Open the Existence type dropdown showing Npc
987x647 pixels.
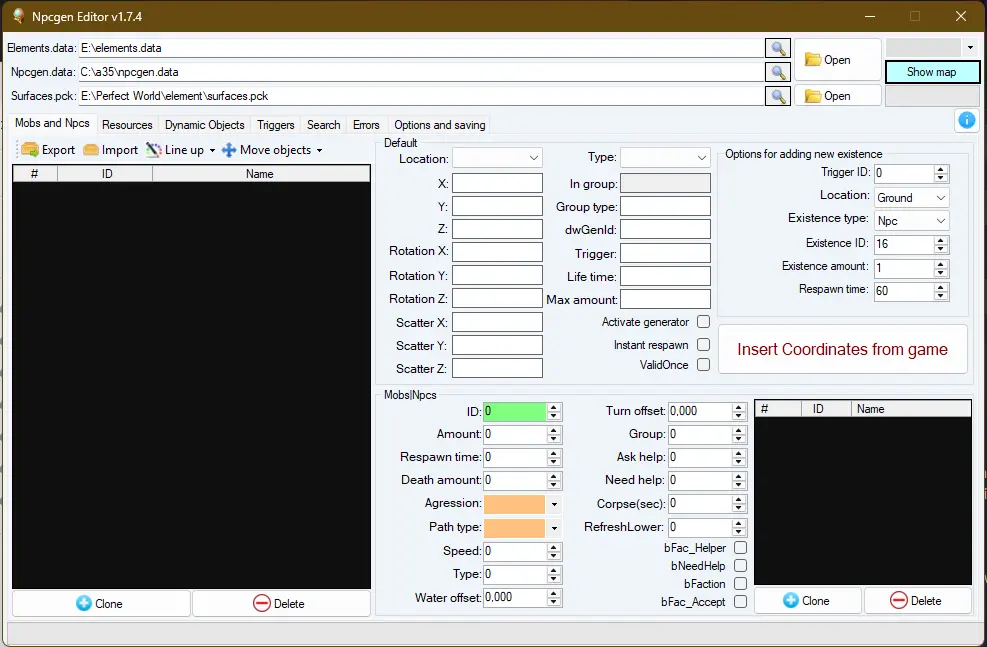coord(911,221)
